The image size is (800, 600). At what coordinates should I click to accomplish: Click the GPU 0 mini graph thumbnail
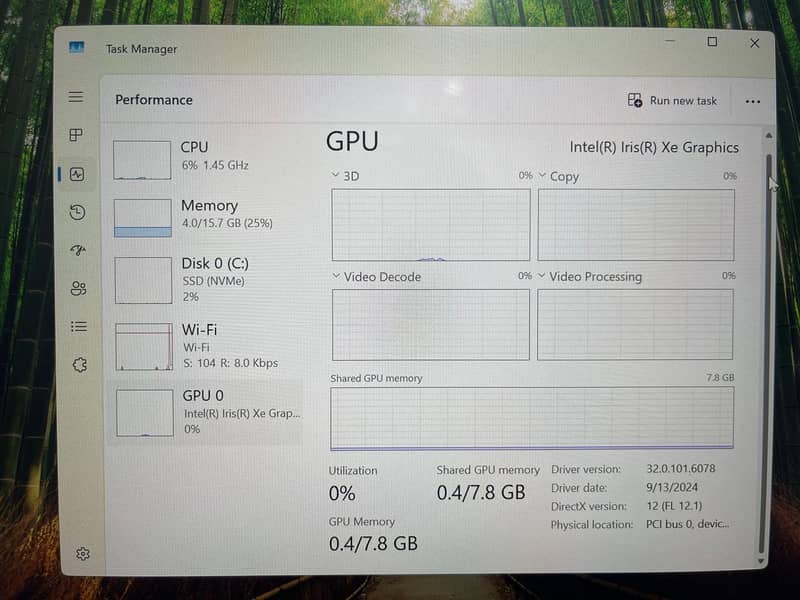(x=145, y=413)
